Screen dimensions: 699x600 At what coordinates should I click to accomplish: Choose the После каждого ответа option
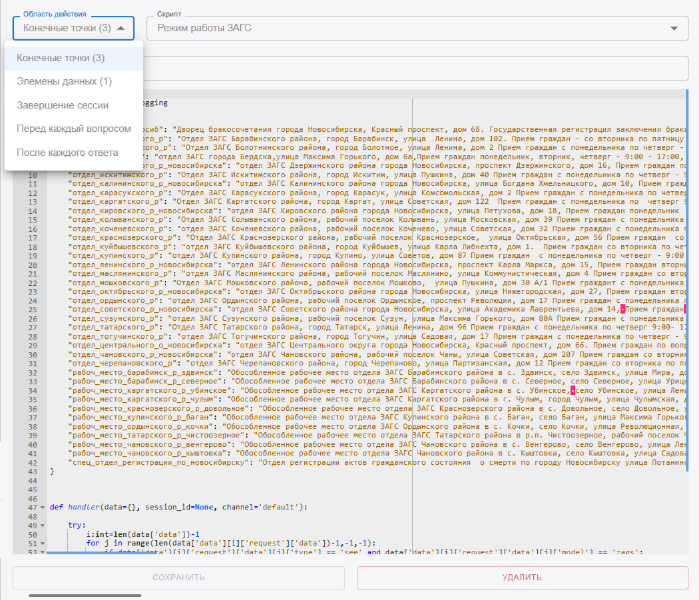click(67, 153)
